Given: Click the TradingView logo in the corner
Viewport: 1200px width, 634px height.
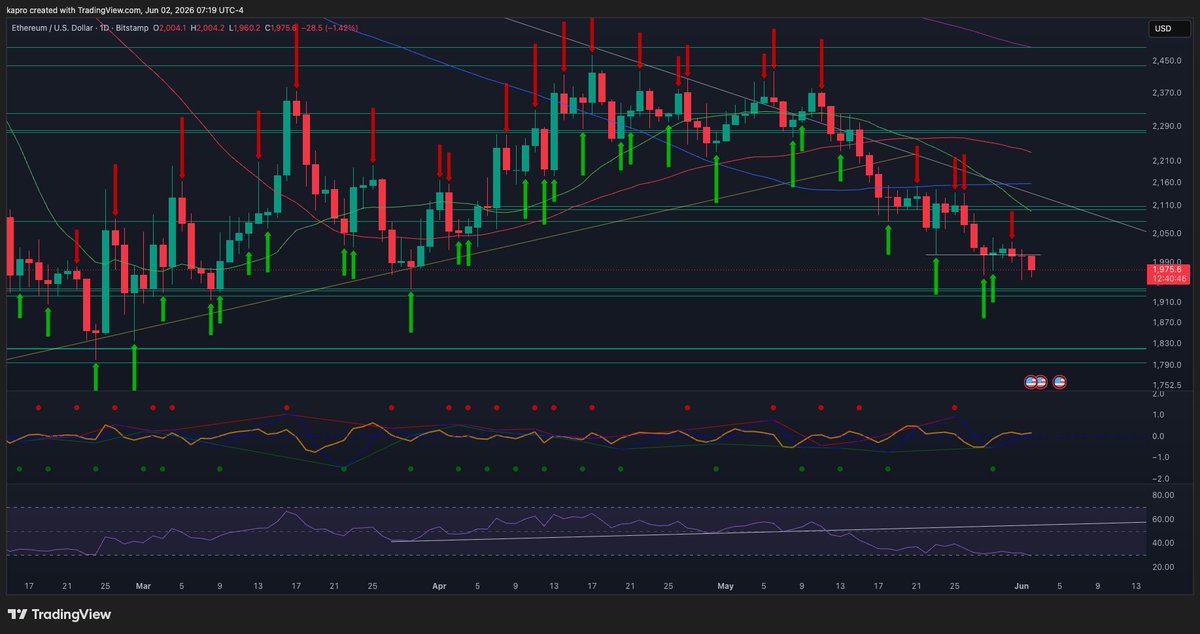Looking at the screenshot, I should [59, 614].
